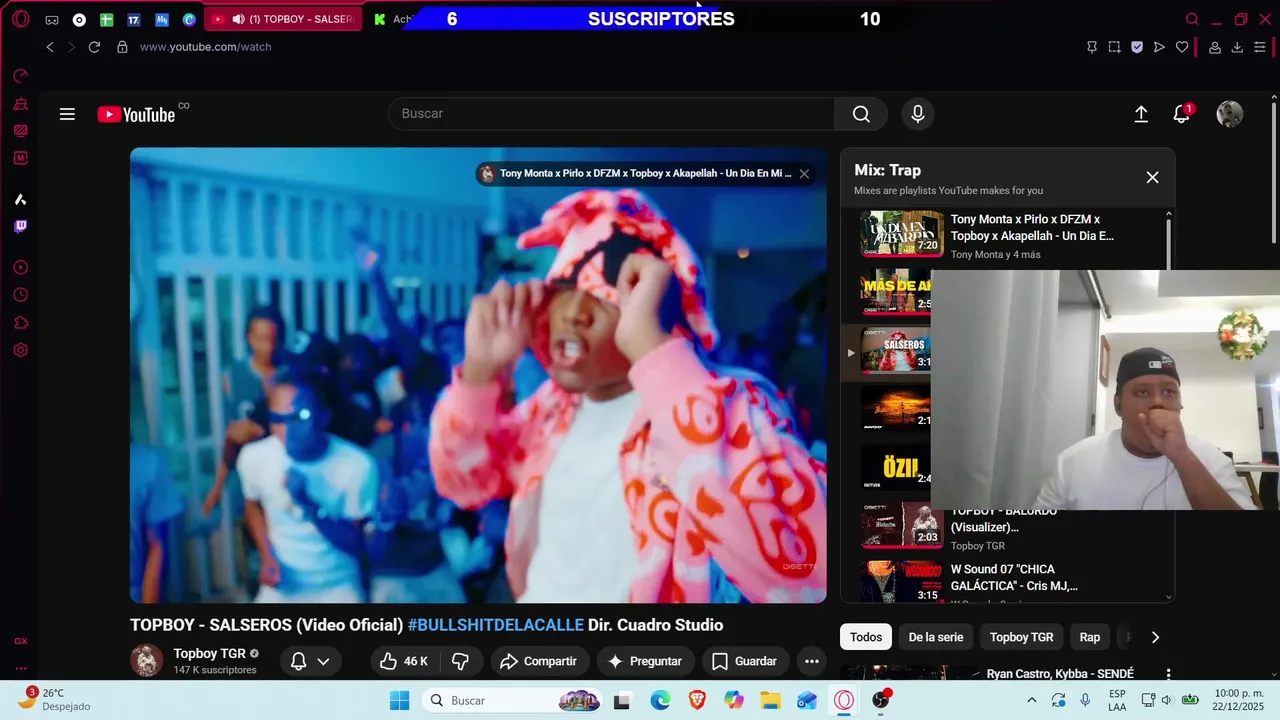Select the Rap filter chip
The width and height of the screenshot is (1280, 720).
pyautogui.click(x=1090, y=637)
